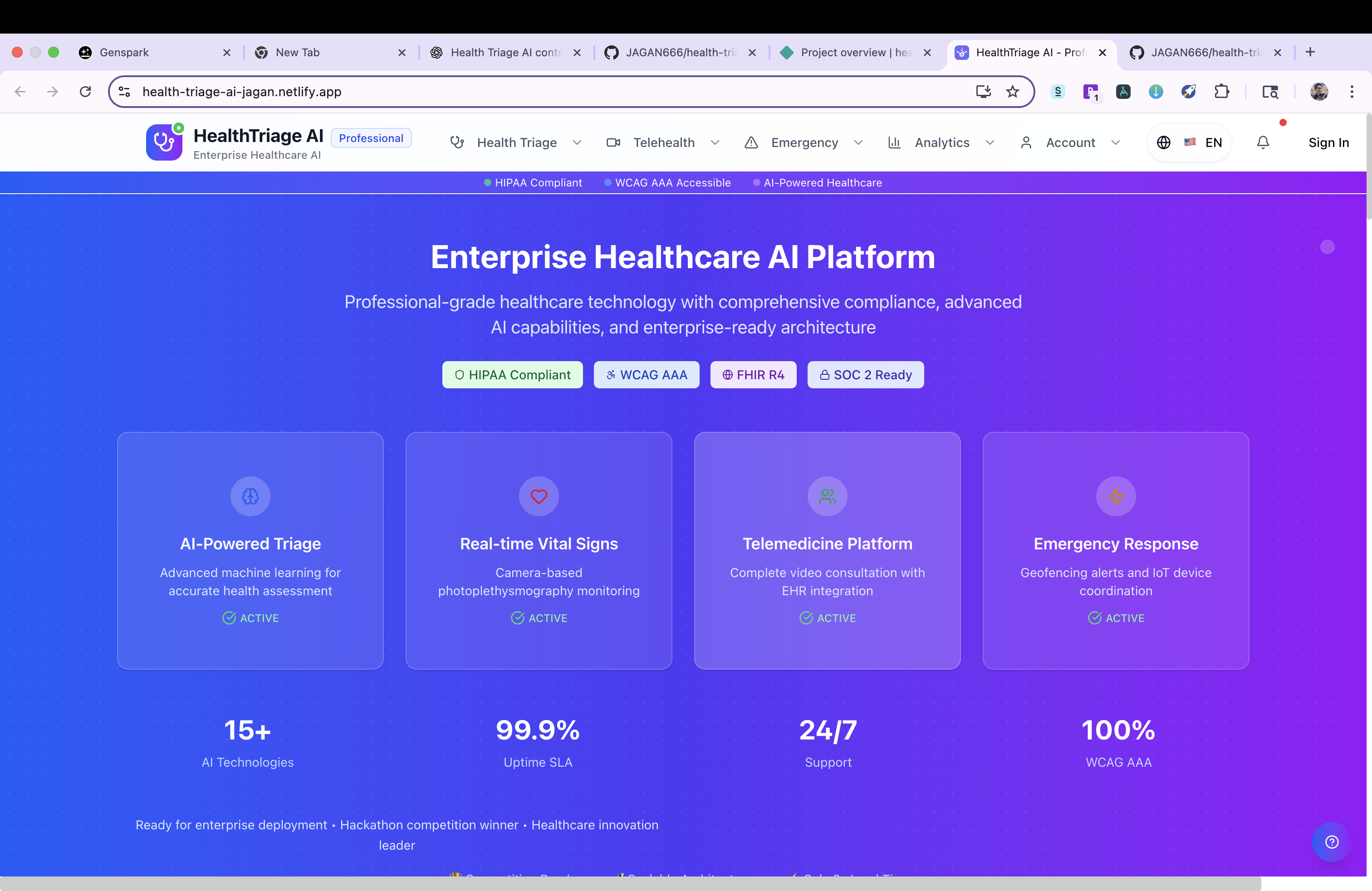
Task: Open the browser extensions puzzle icon
Action: coord(1221,92)
